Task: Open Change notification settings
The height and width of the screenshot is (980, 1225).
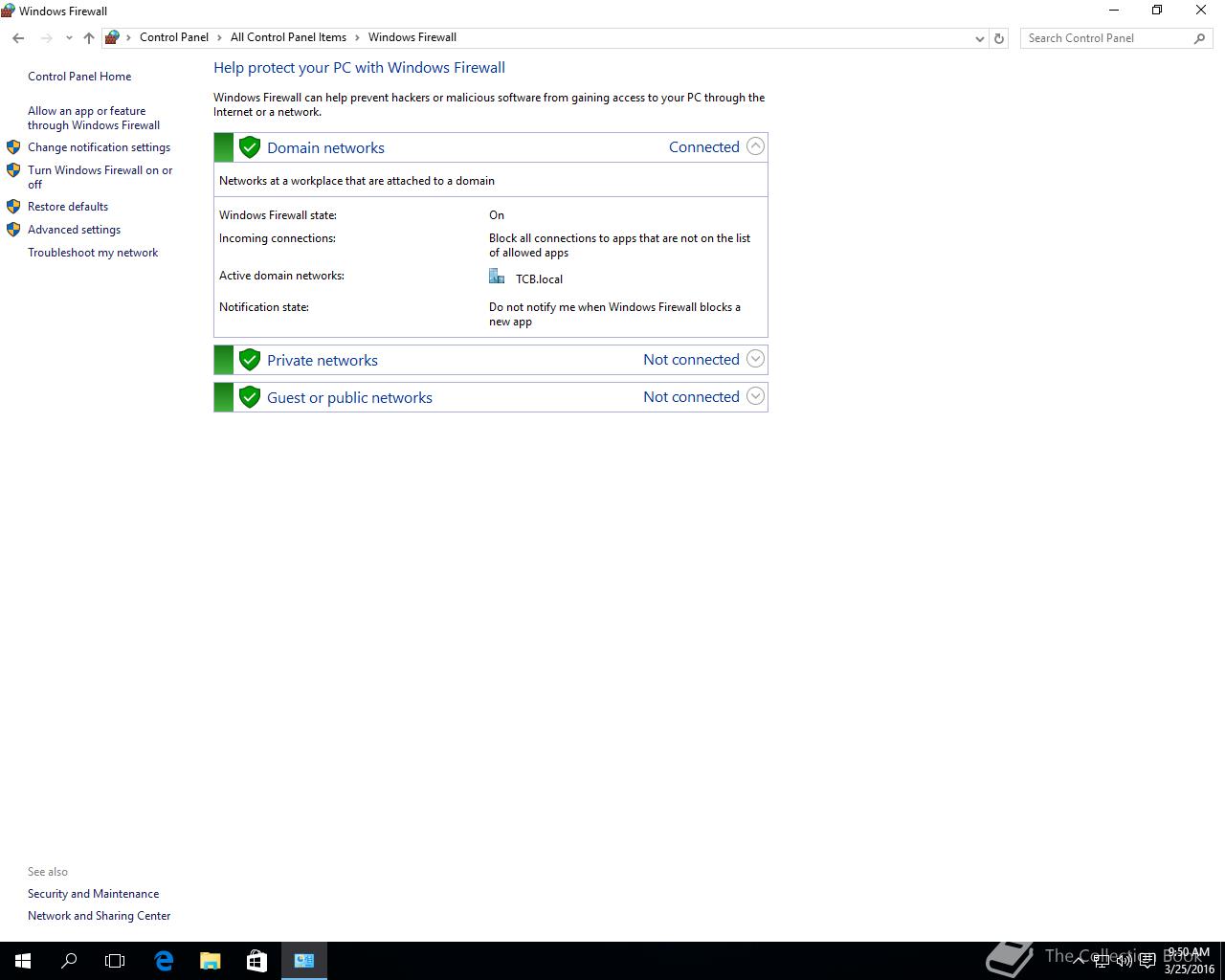Action: coord(99,147)
